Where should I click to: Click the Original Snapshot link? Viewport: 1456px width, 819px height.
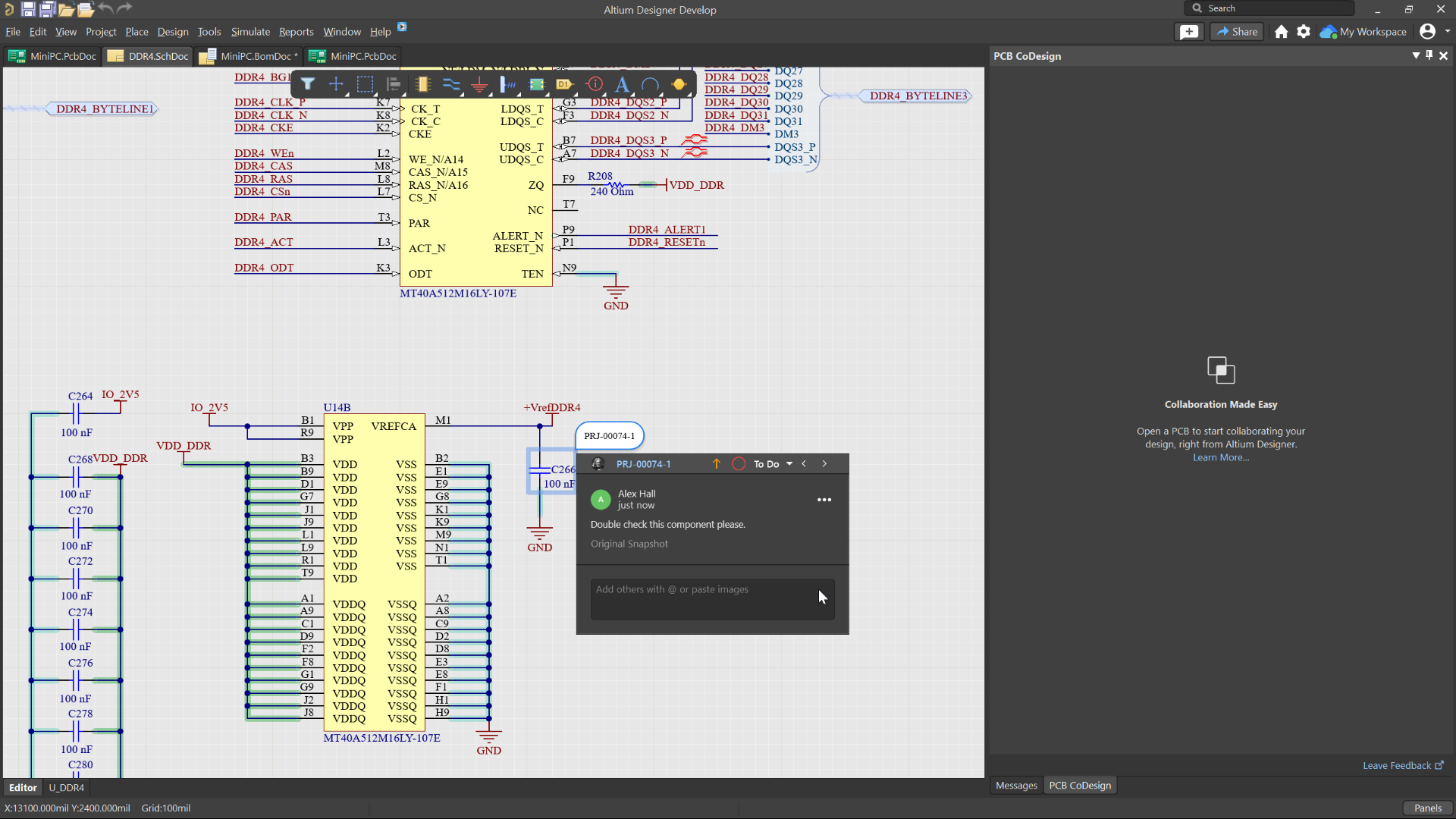[x=629, y=544]
